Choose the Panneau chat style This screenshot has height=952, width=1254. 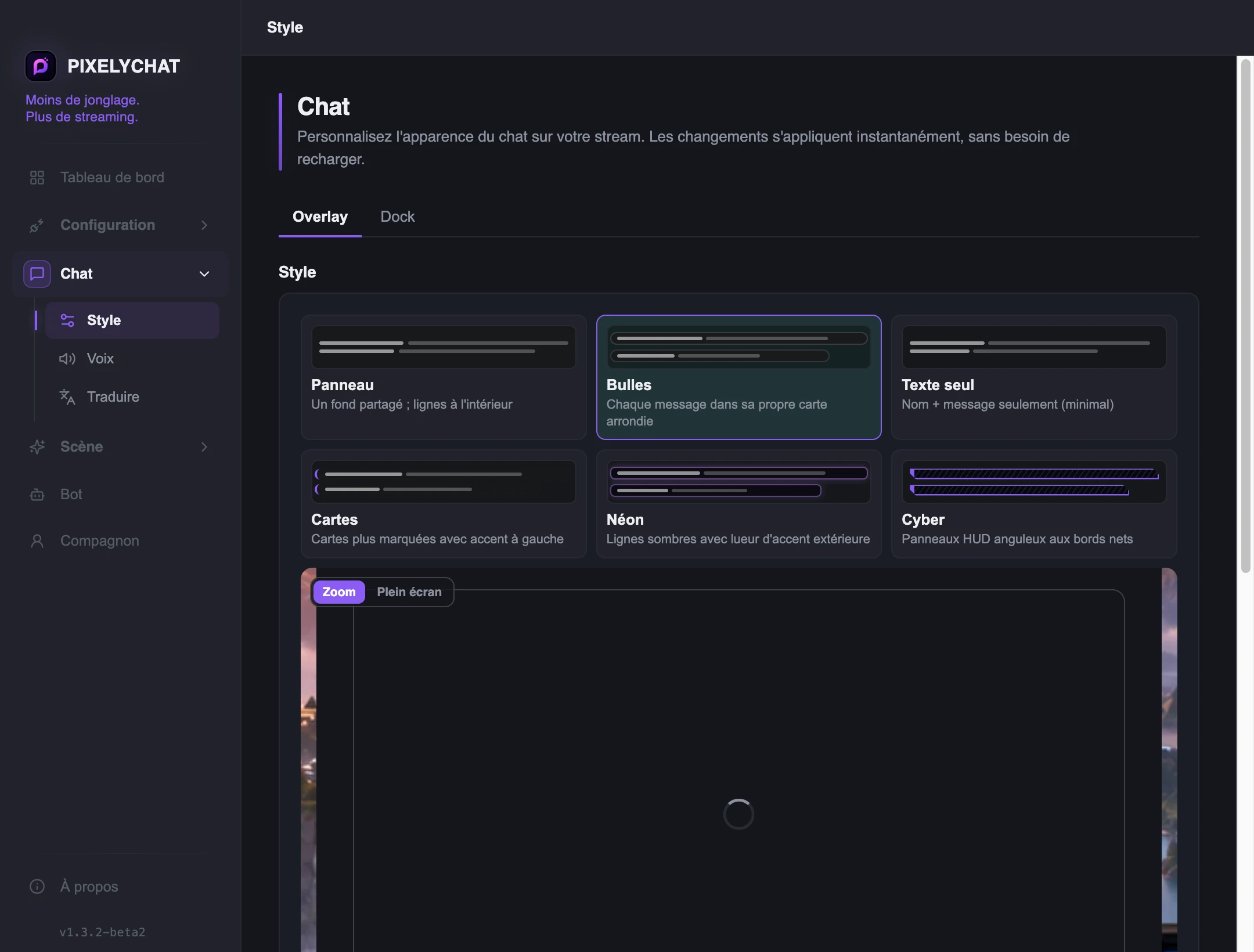(444, 377)
